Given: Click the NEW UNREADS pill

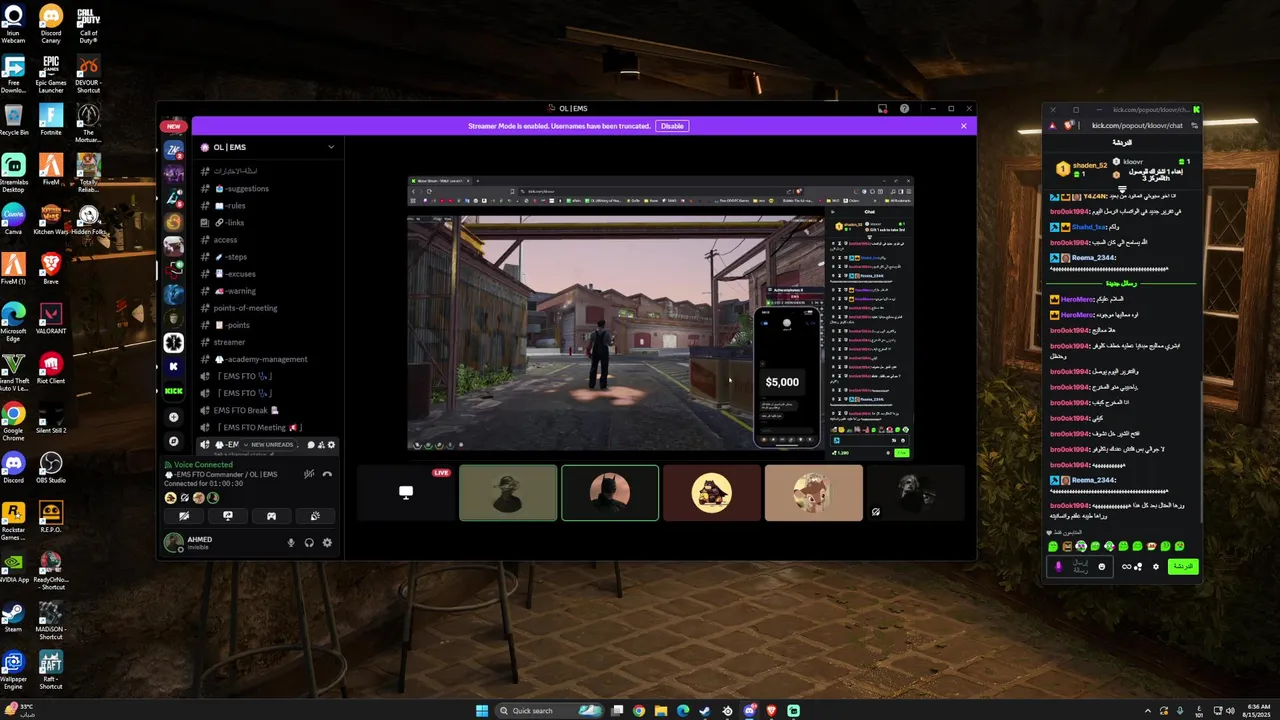Looking at the screenshot, I should pyautogui.click(x=270, y=445).
